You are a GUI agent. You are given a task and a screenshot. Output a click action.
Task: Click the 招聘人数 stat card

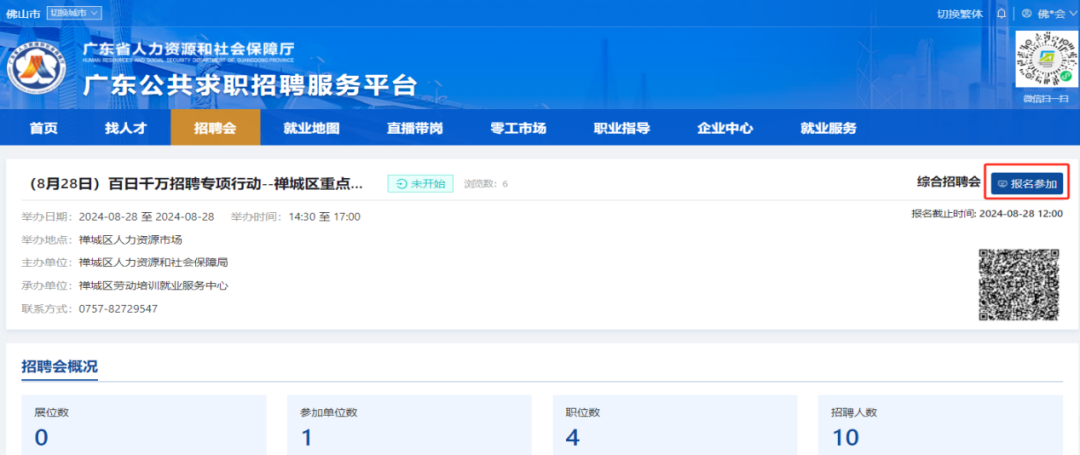(940, 425)
